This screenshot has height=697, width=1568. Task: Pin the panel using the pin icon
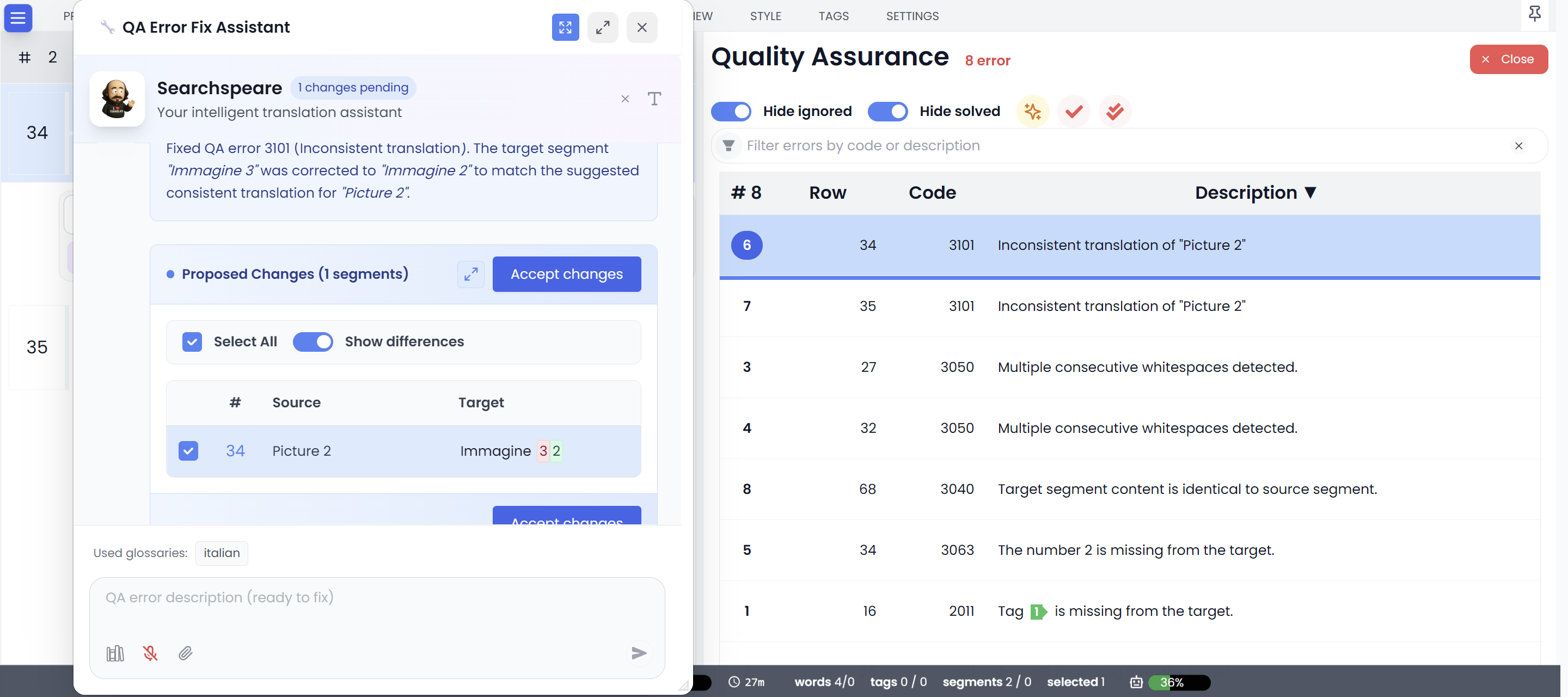tap(1535, 14)
